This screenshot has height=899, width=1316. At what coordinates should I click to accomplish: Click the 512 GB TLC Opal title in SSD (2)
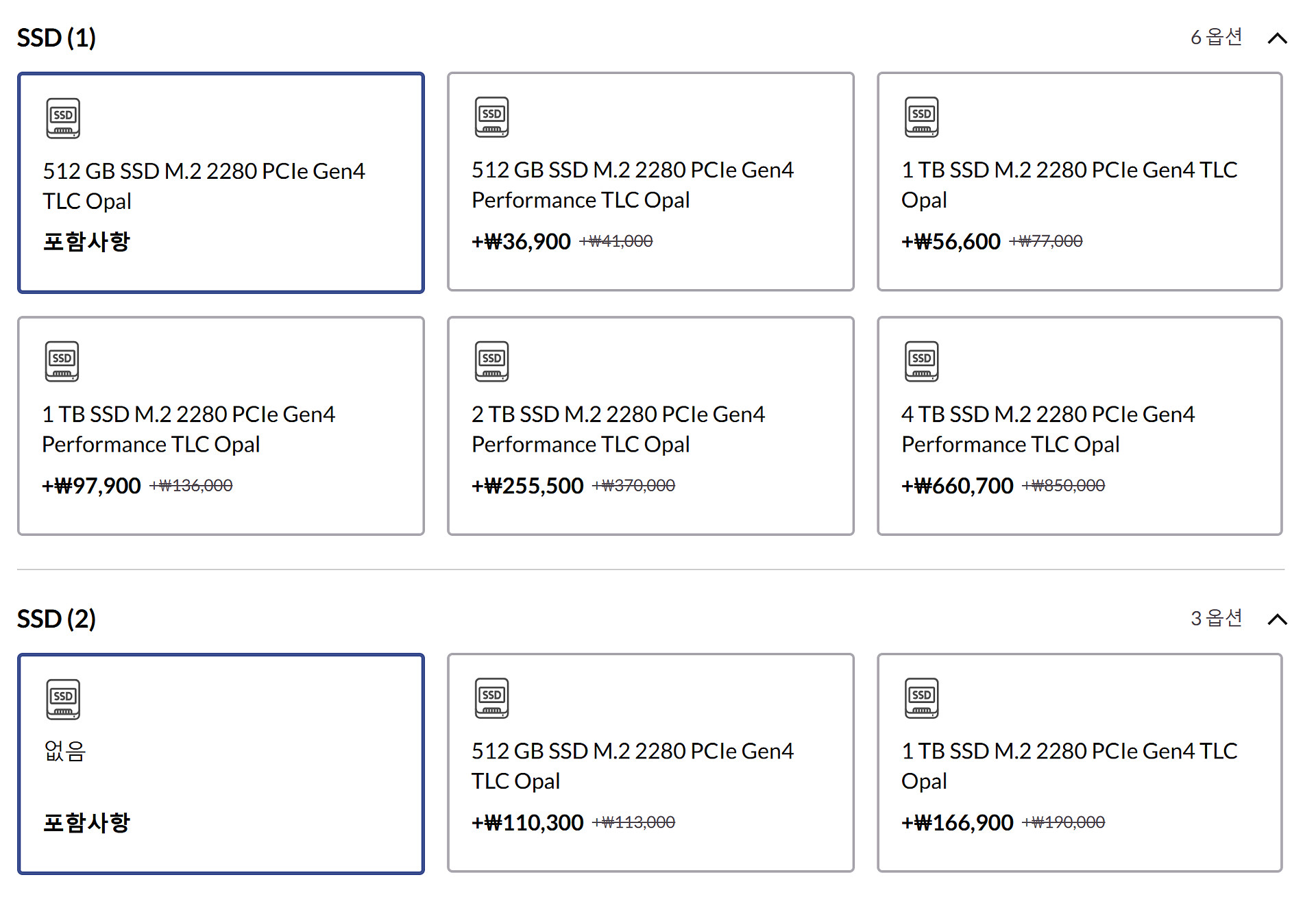click(632, 765)
